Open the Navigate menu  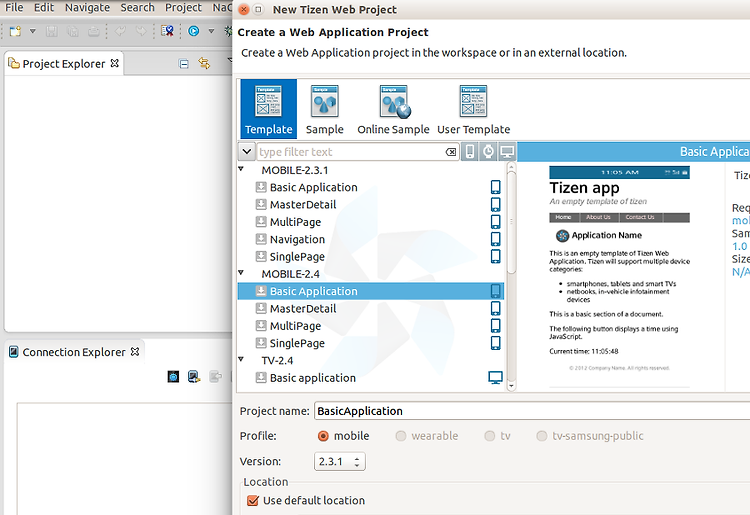(x=88, y=8)
